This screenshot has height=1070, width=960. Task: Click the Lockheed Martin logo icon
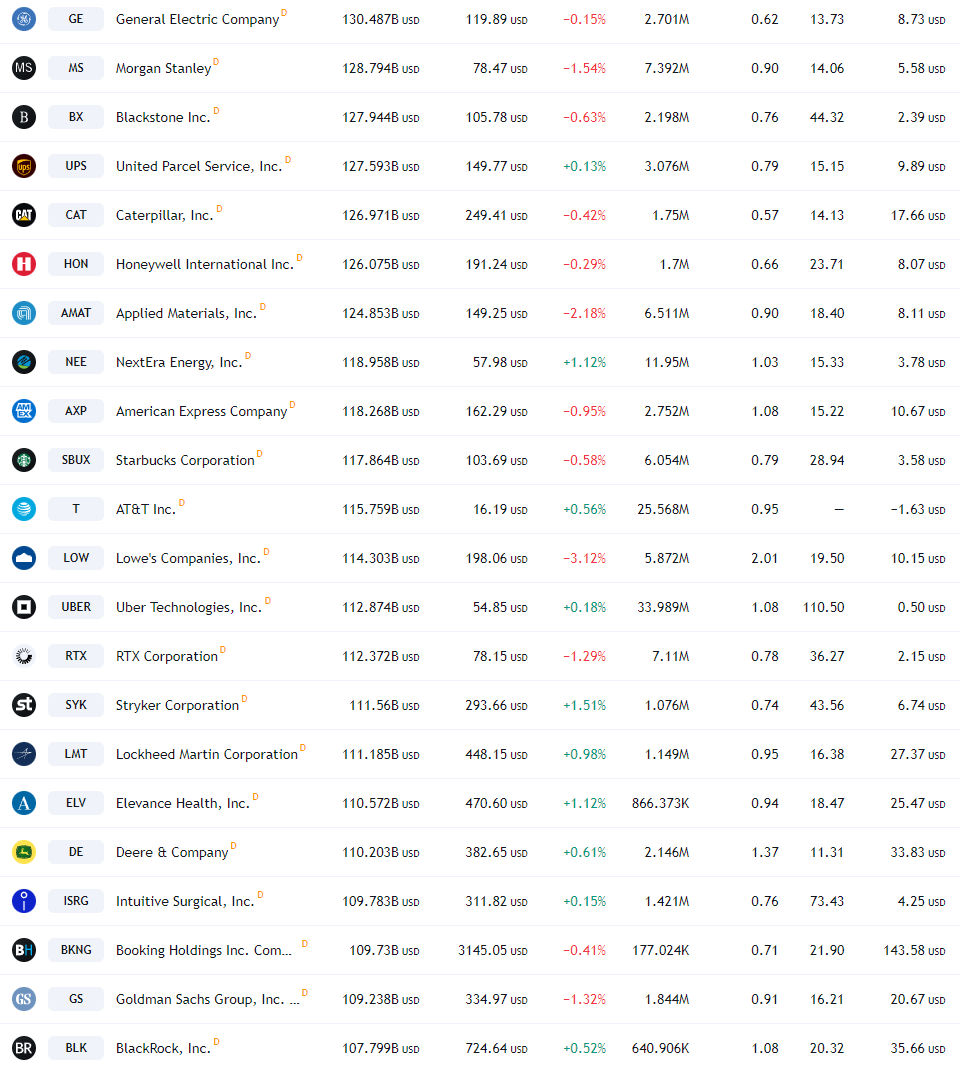tap(24, 754)
